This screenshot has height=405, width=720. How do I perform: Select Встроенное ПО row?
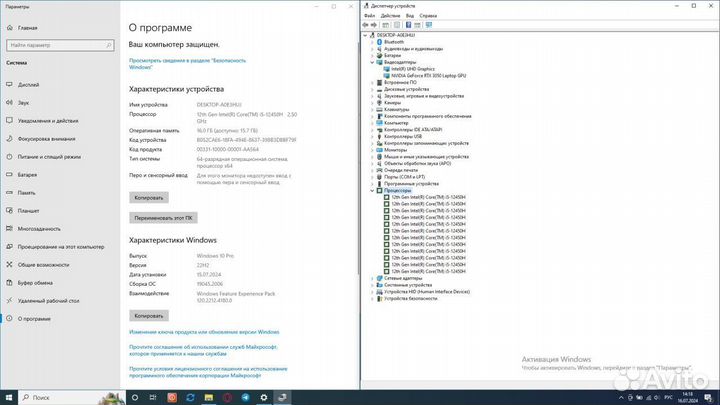click(x=400, y=82)
